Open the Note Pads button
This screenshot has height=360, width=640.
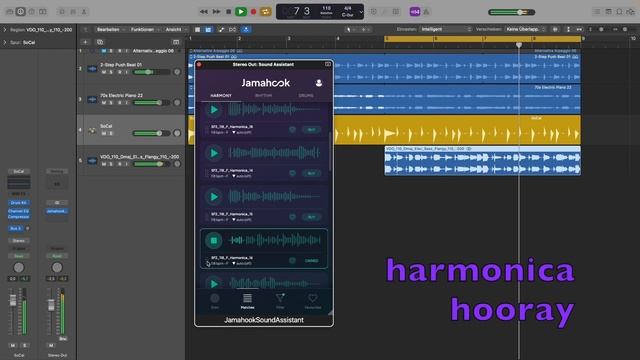click(x=608, y=12)
